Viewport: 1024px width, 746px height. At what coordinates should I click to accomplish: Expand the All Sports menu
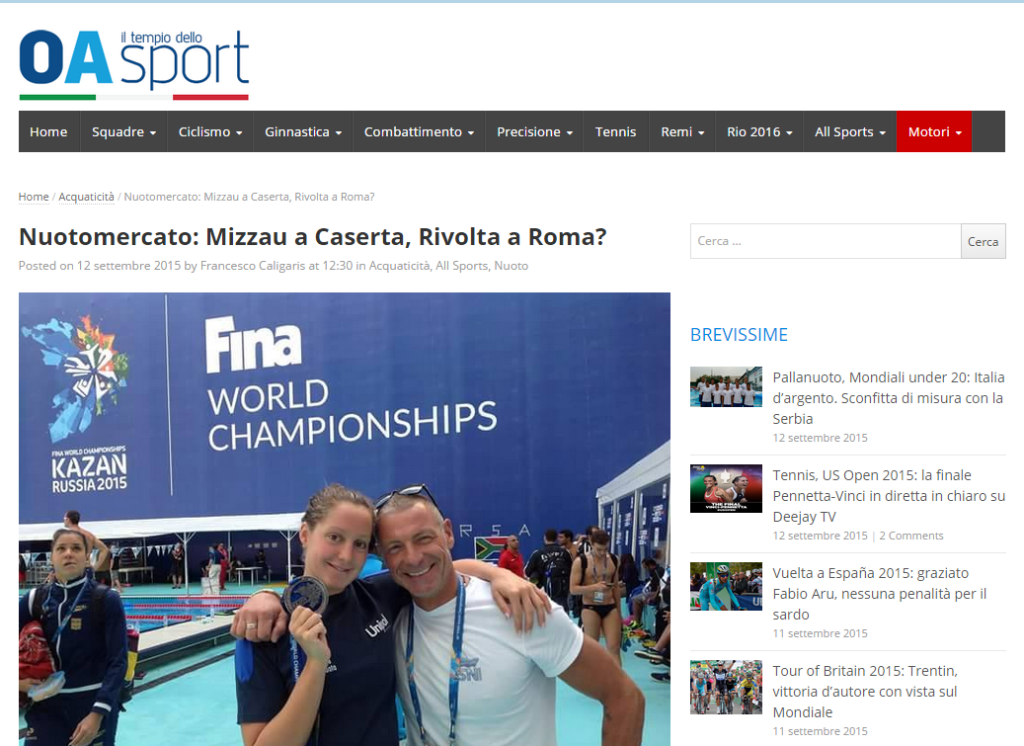coord(850,132)
